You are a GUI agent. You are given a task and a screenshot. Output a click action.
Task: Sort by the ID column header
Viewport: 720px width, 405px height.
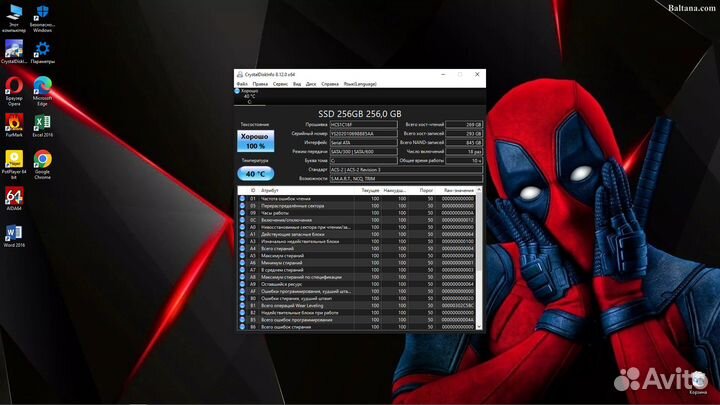[253, 190]
